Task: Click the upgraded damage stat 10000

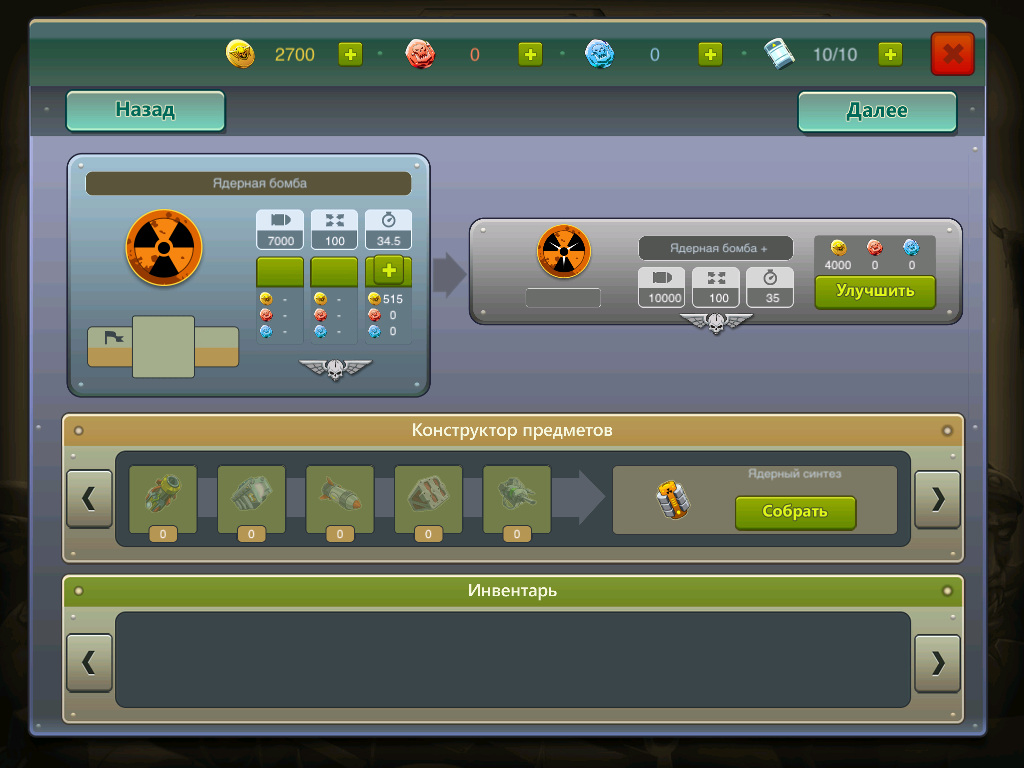Action: pos(662,287)
